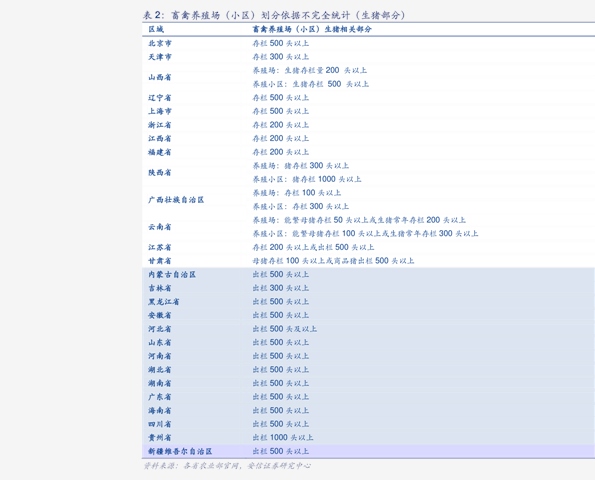595x480 pixels.
Task: Select the 内蒙古自治区 row label
Action: point(172,274)
